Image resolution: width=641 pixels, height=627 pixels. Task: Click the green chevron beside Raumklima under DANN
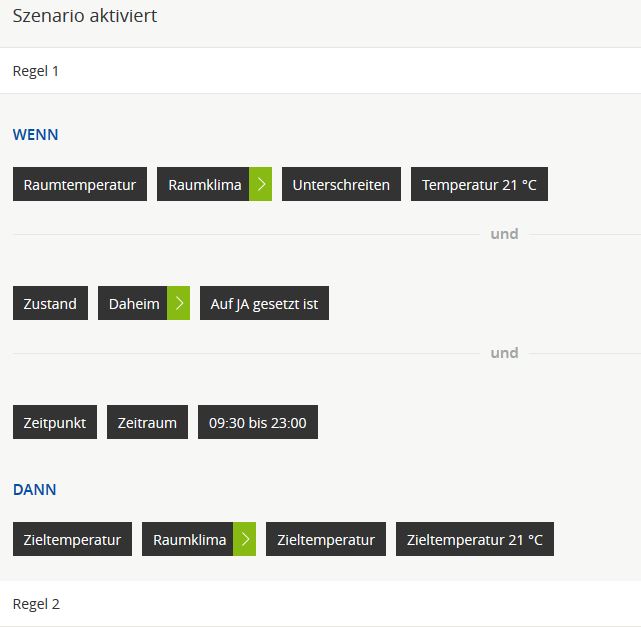pyautogui.click(x=245, y=539)
